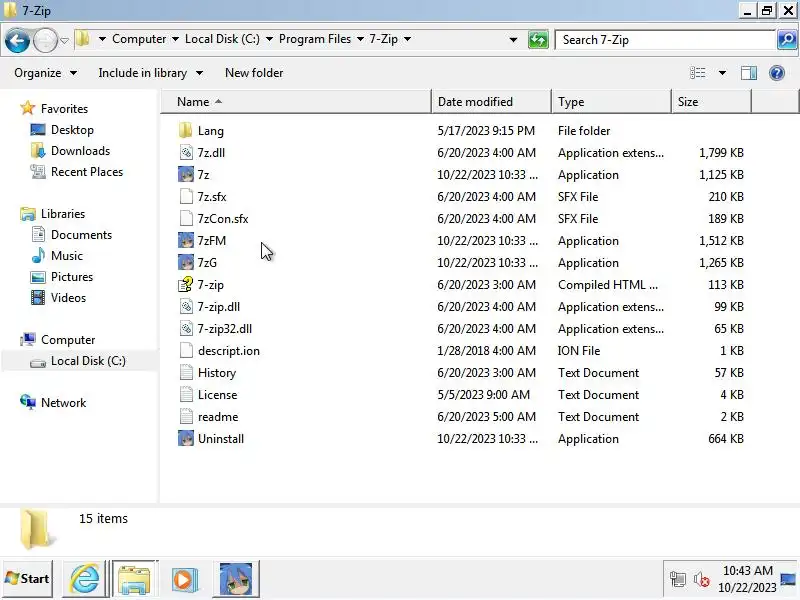This screenshot has width=800, height=600.
Task: Open Favorites in navigation pane
Action: (64, 109)
